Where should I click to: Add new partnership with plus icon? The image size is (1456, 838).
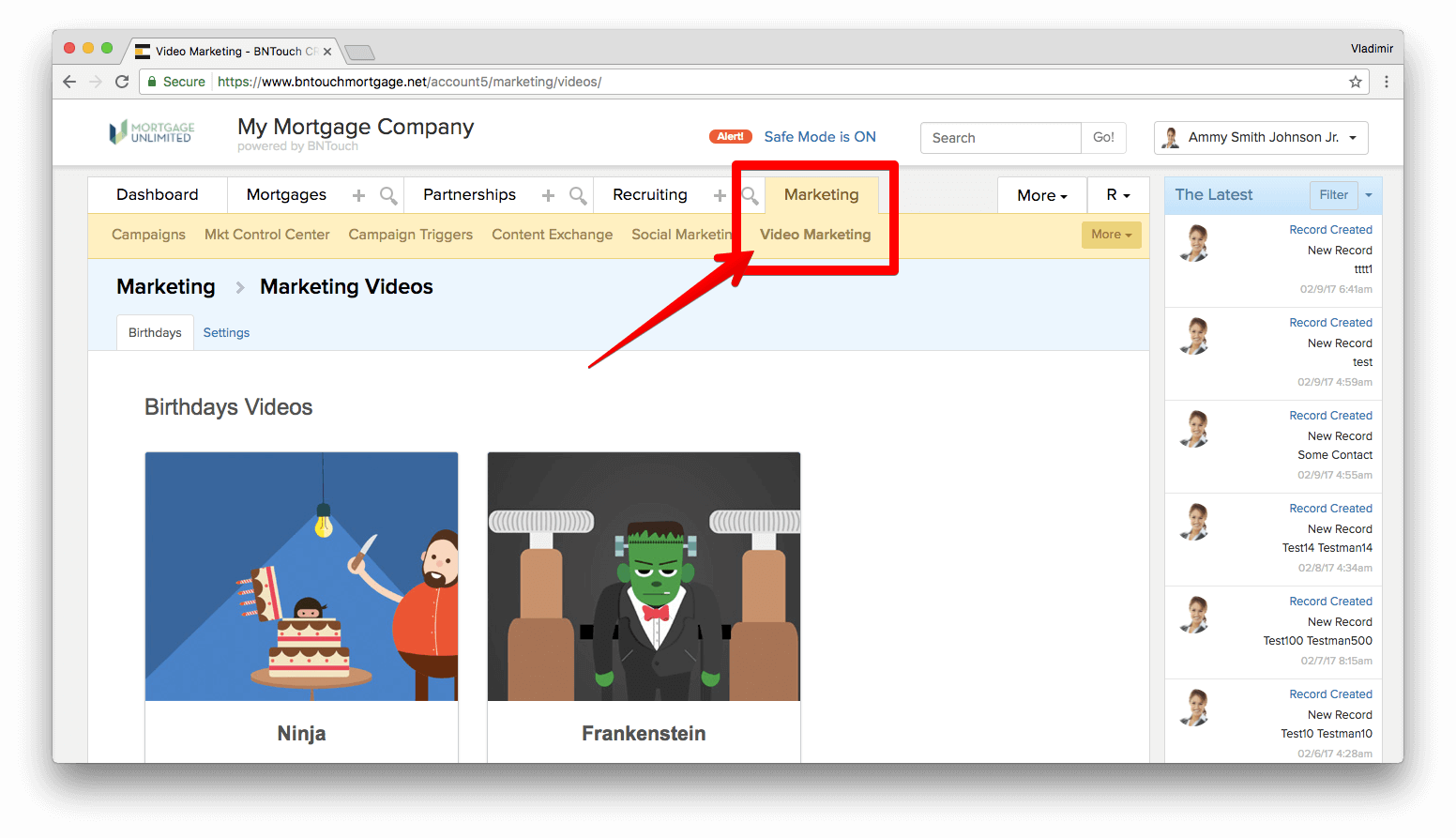tap(548, 195)
